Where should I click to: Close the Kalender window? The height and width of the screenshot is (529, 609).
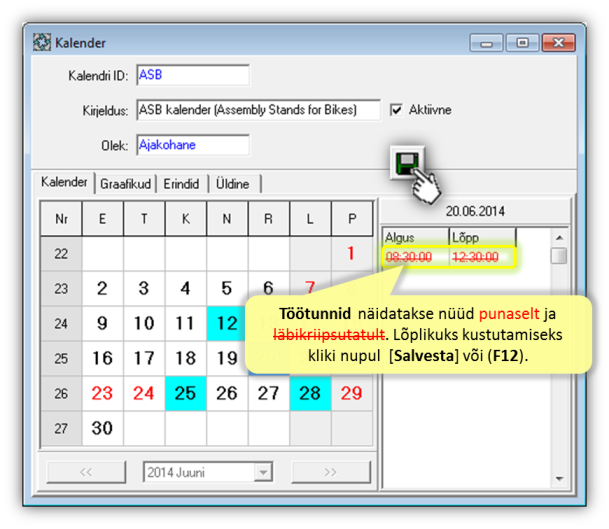[555, 43]
